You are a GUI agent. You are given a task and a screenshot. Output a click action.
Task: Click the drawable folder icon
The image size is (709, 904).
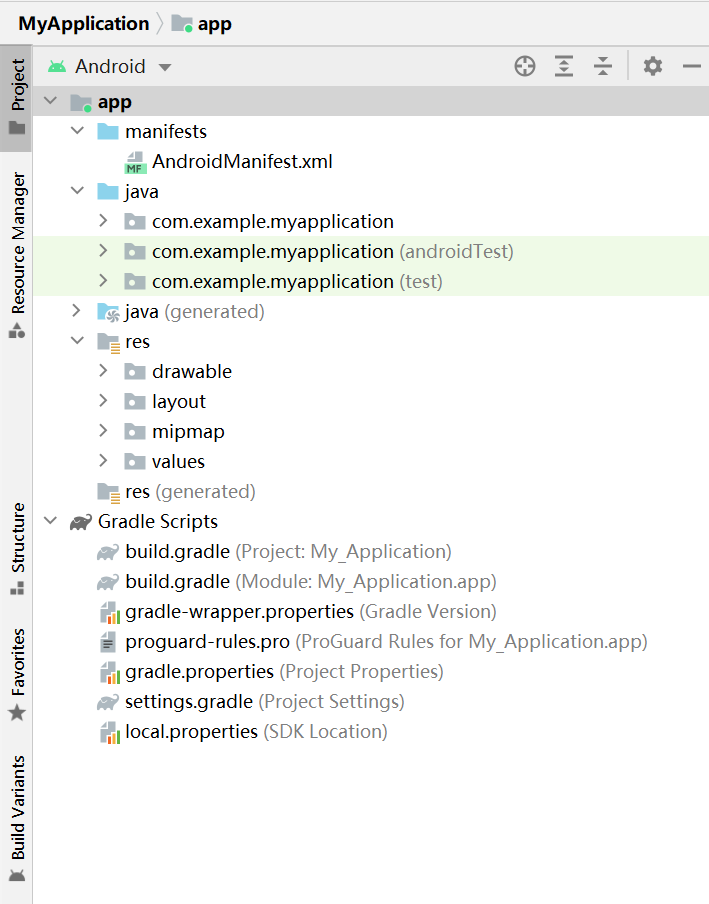[135, 371]
